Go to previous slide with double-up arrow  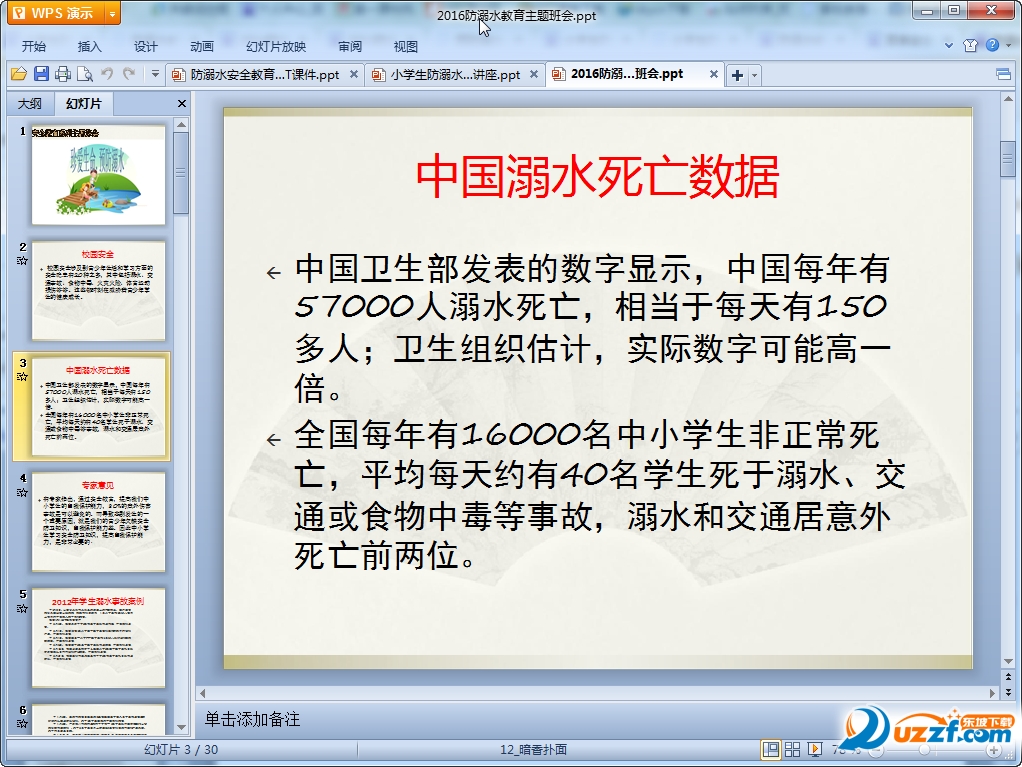(1008, 678)
